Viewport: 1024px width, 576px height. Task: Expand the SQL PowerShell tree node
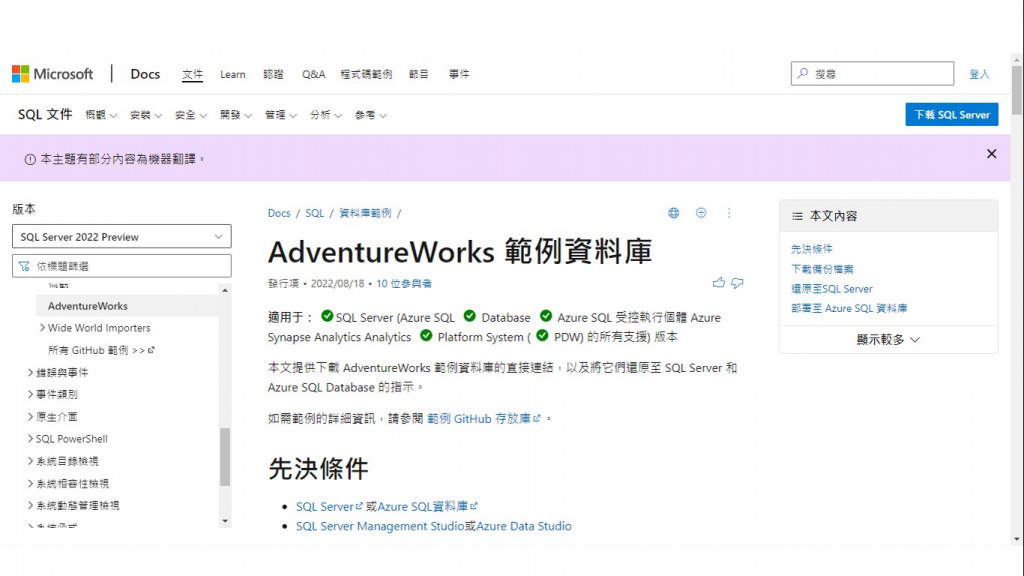click(x=30, y=439)
